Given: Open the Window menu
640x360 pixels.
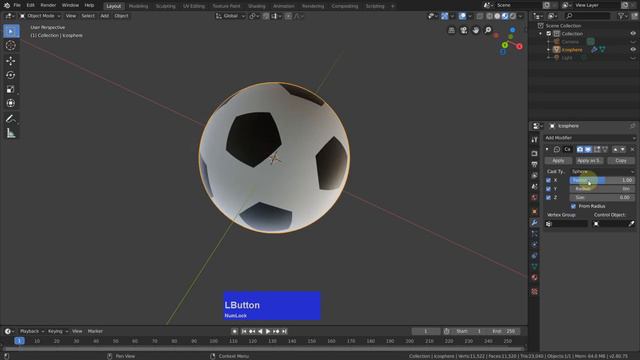Looking at the screenshot, I should tap(70, 5).
